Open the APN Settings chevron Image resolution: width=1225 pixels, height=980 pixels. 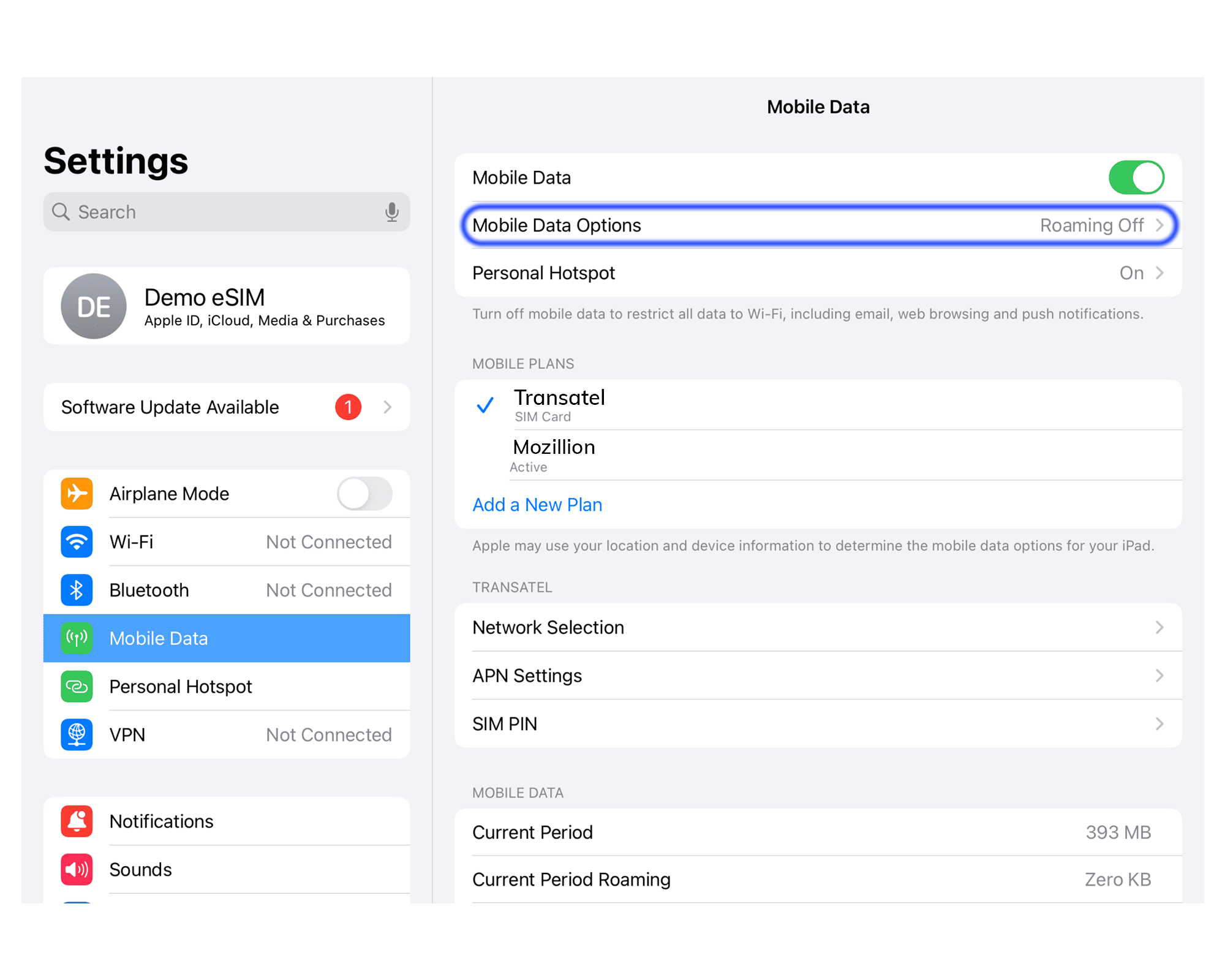818,676
